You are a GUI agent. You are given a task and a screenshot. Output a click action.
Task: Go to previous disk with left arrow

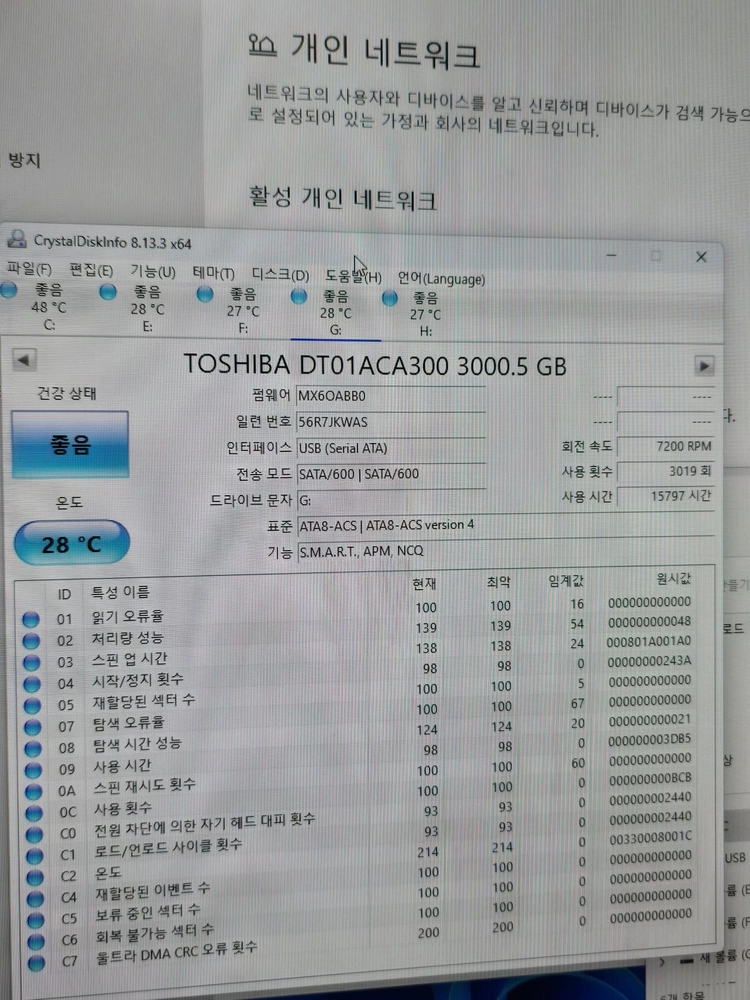[24, 360]
